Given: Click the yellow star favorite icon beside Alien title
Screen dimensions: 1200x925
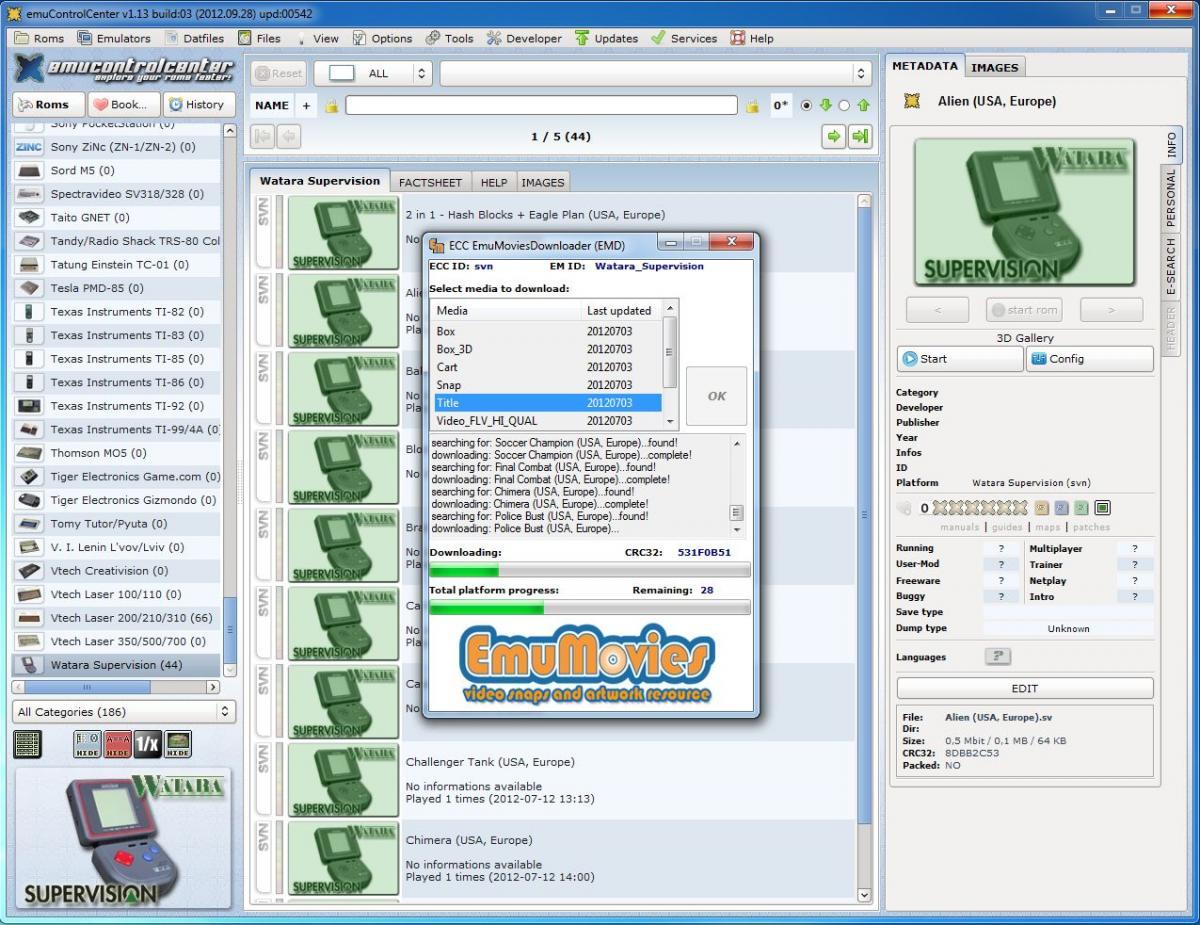Looking at the screenshot, I should pyautogui.click(x=912, y=101).
